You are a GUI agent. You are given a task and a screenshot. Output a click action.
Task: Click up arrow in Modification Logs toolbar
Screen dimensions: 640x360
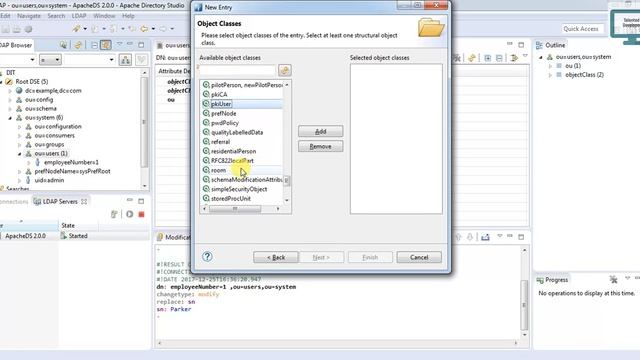458,237
